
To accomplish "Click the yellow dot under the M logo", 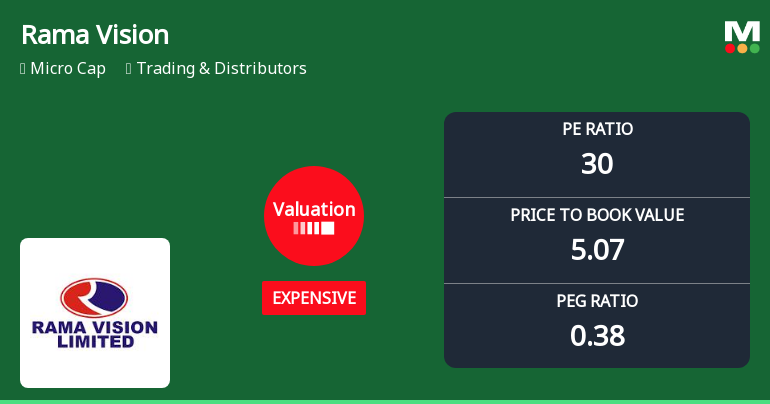I will [x=742, y=48].
